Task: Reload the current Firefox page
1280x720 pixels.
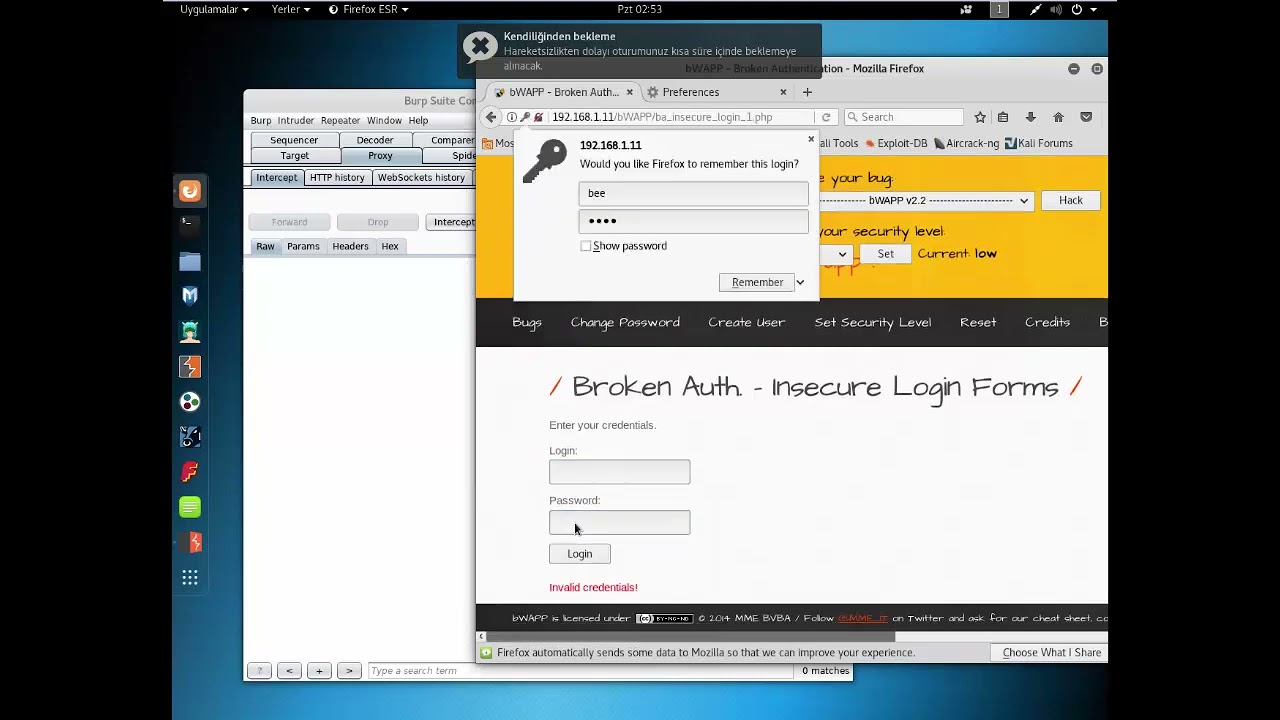Action: tap(826, 117)
